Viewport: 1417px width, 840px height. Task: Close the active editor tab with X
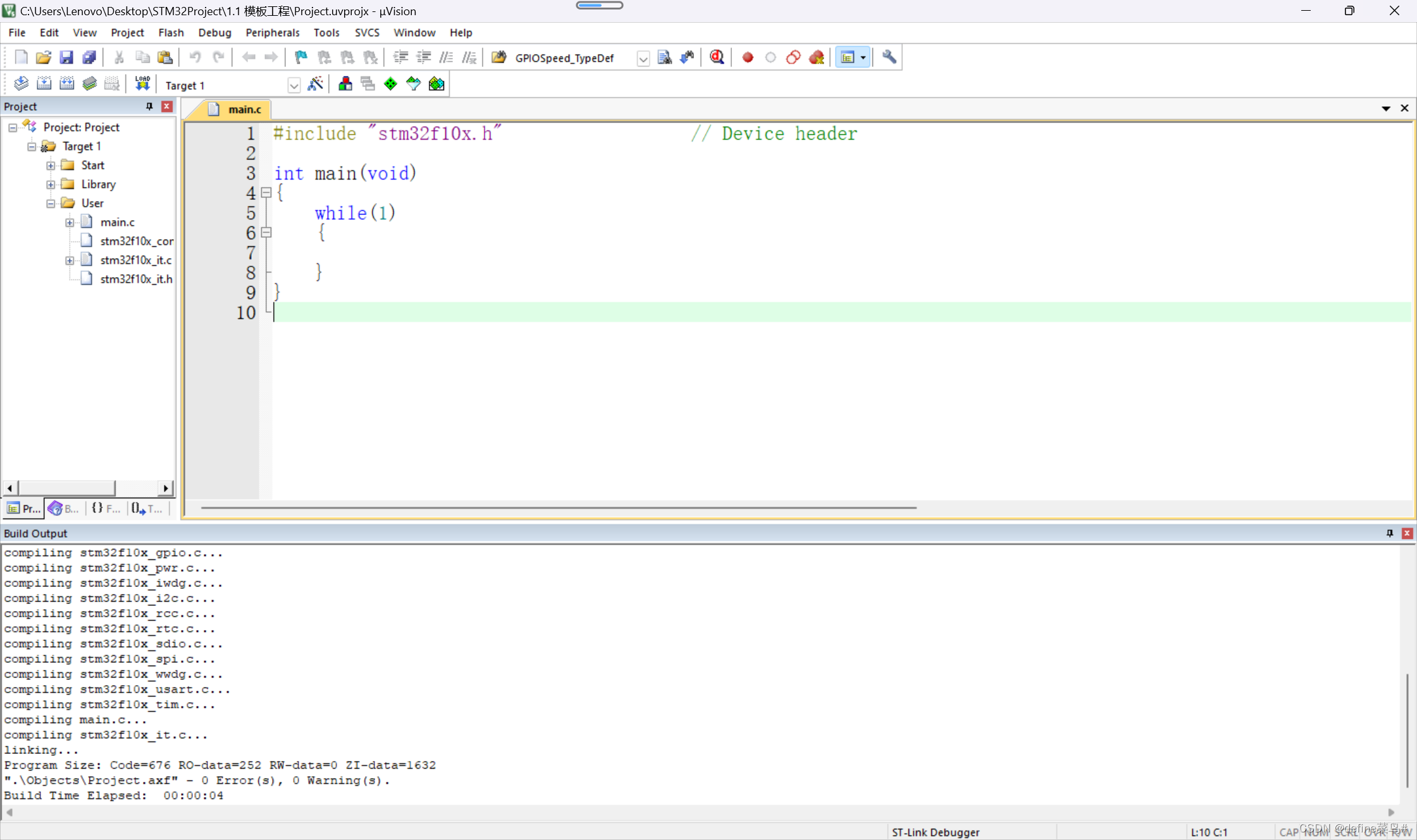click(x=1404, y=108)
